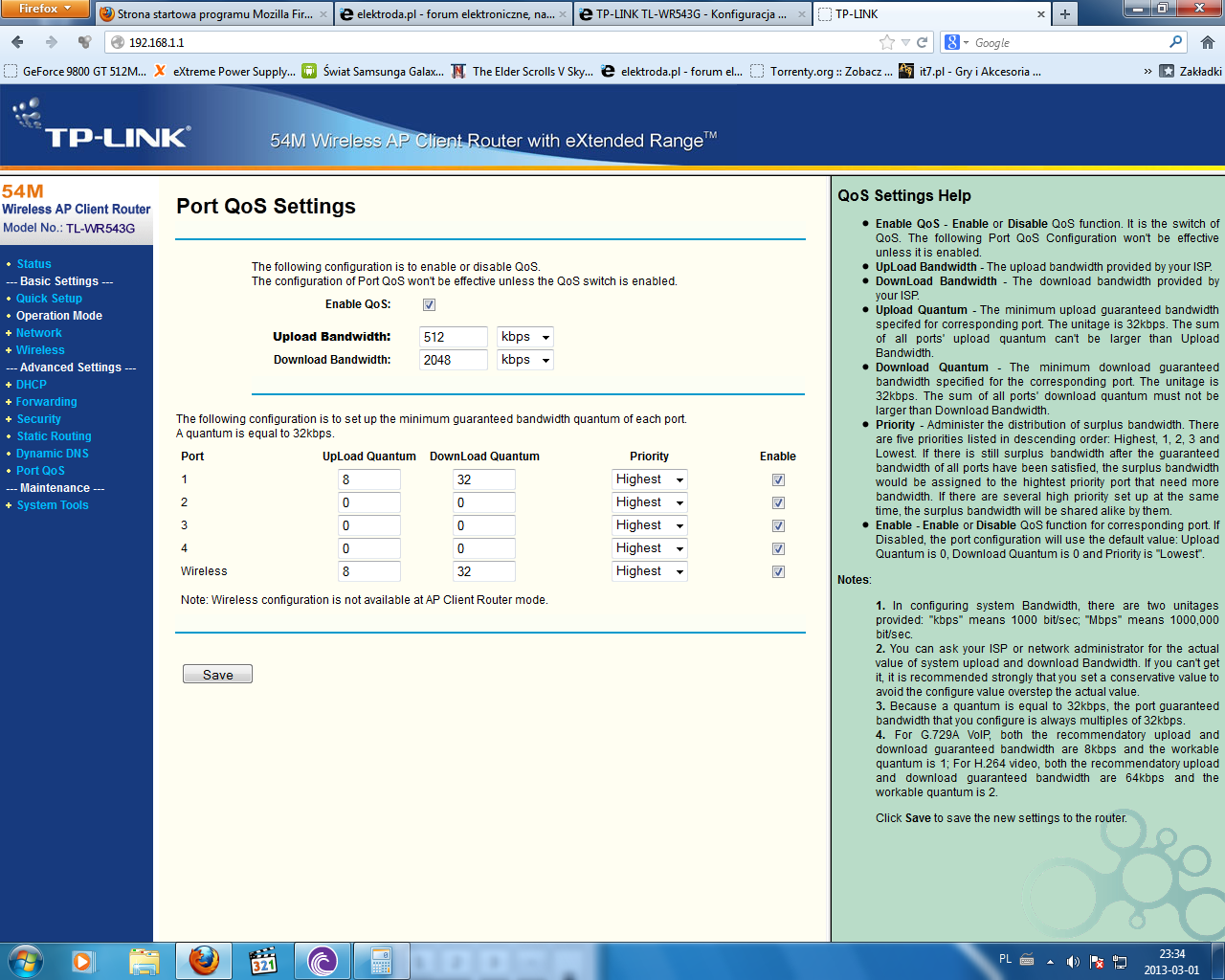
Task: Save the Port QoS settings
Action: pyautogui.click(x=217, y=674)
